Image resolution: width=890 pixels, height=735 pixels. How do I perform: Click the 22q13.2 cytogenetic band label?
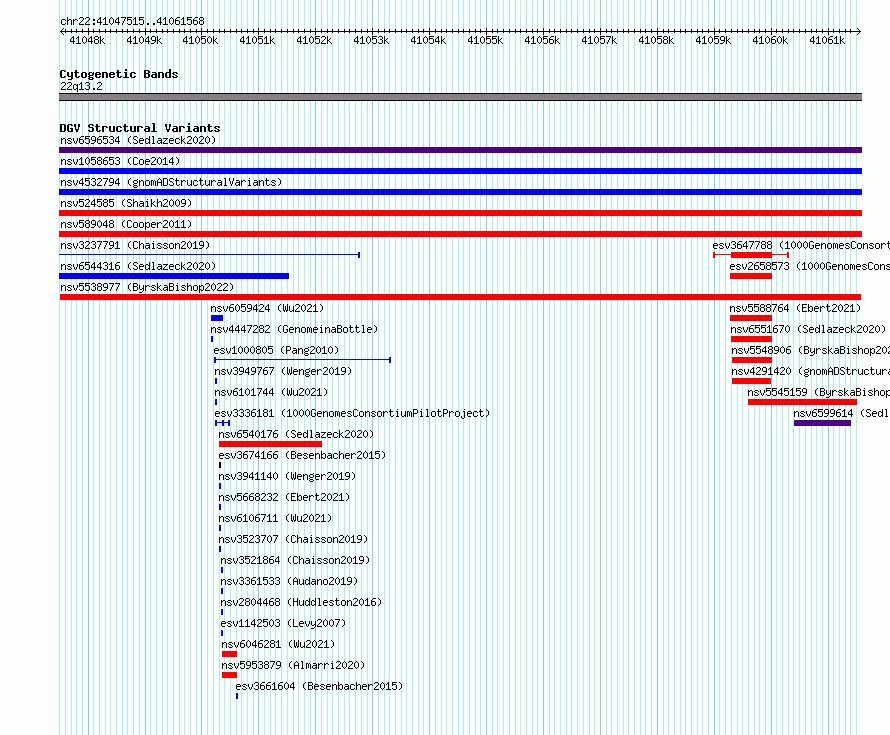click(x=81, y=86)
